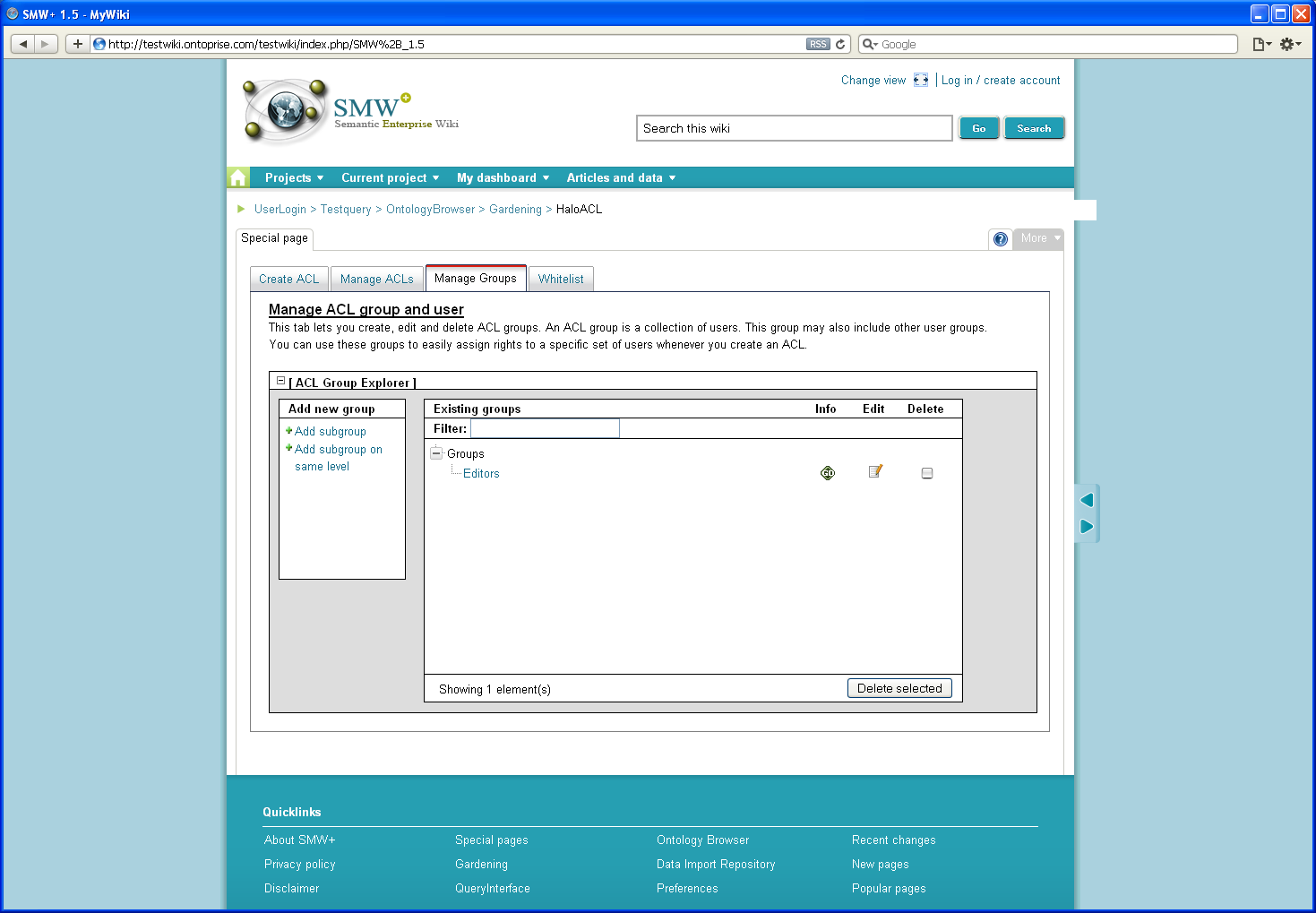Switch to the Whitelist tab
Viewport: 1316px width, 913px height.
tap(561, 280)
